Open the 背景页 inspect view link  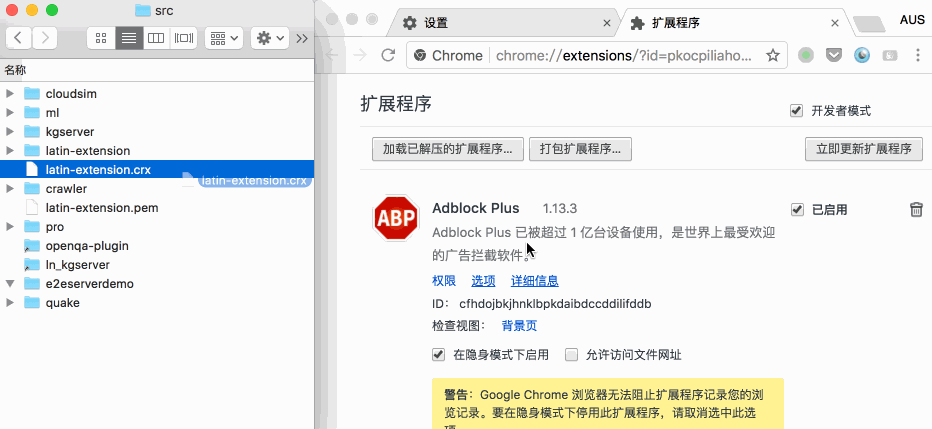(519, 326)
